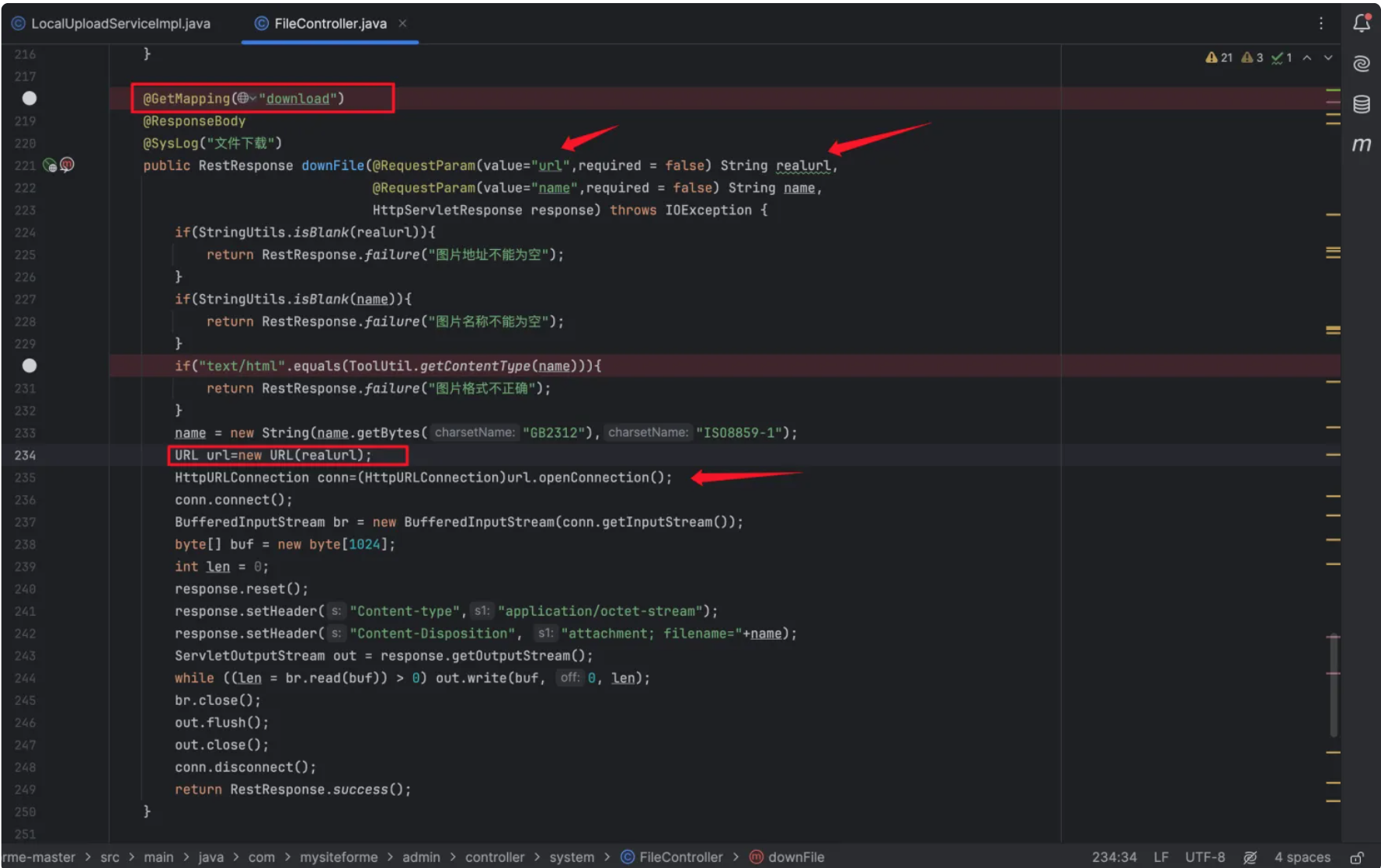1381x868 pixels.
Task: Toggle the breakpoint on the text/html check line
Action: click(x=30, y=366)
